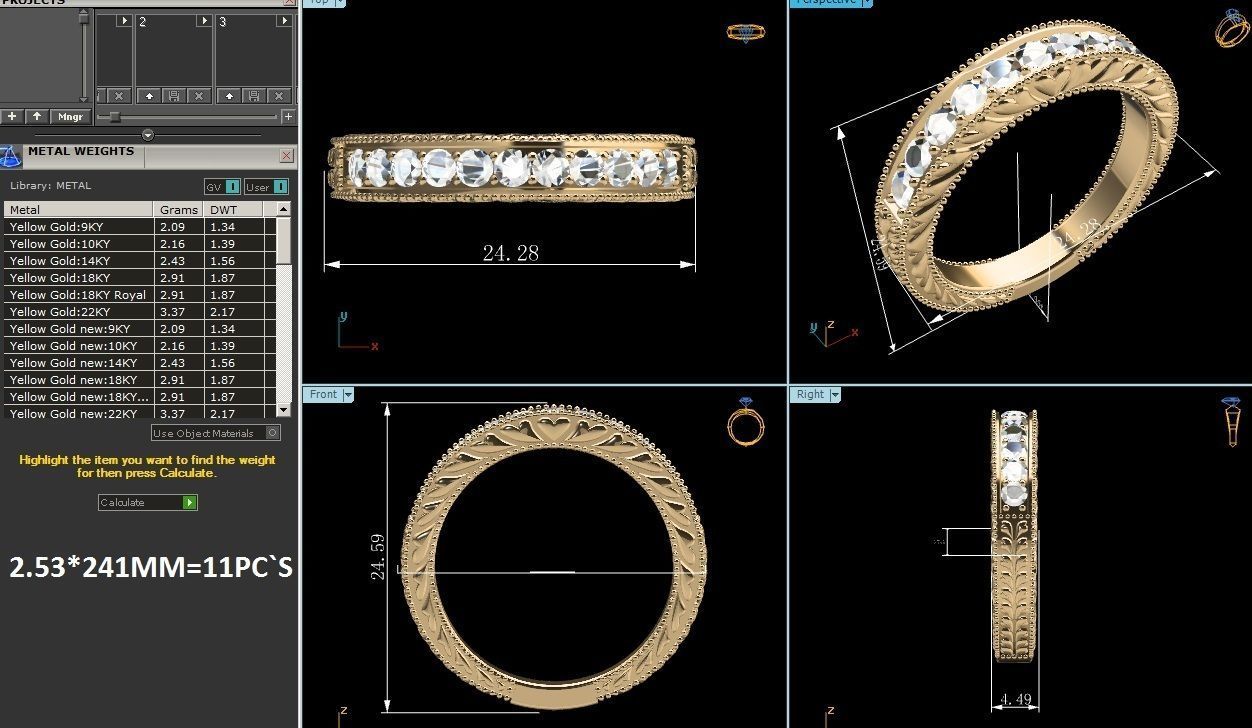Select Yellow Gold new:9KY row

(140, 329)
